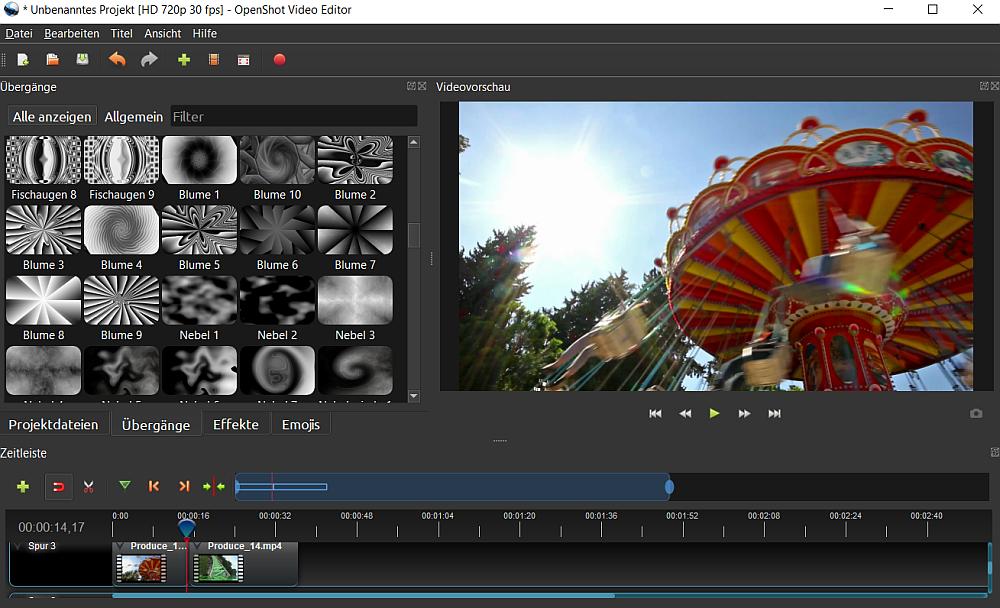Click the 00:01:04 mark on timeline ruler

[438, 515]
